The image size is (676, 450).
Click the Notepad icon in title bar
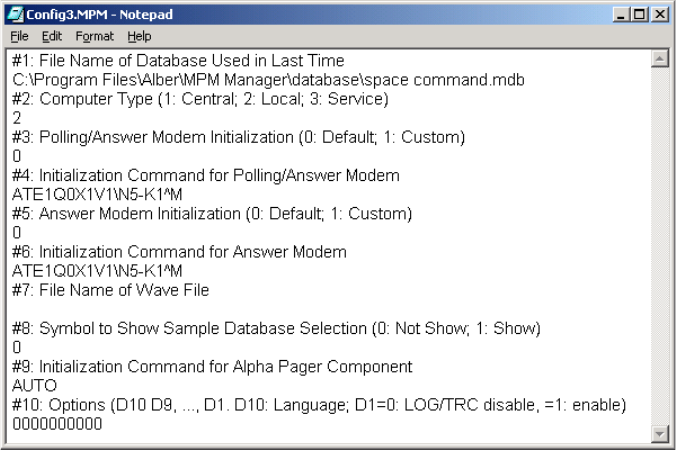[x=16, y=15]
